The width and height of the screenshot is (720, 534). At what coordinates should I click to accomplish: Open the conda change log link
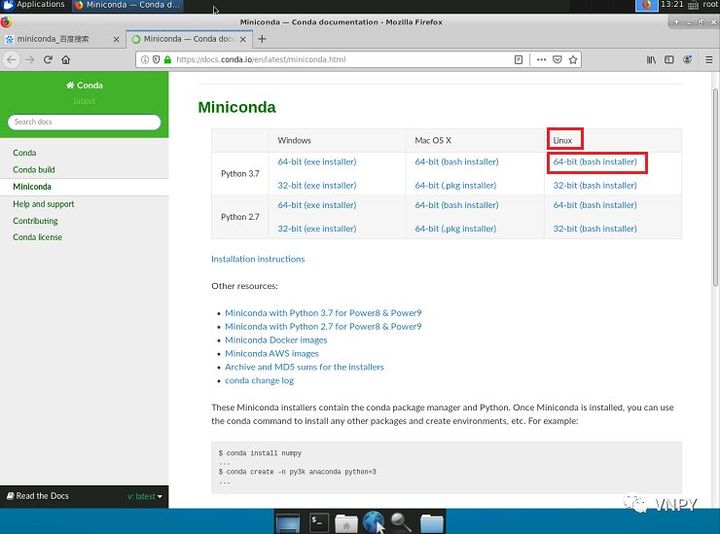[259, 381]
